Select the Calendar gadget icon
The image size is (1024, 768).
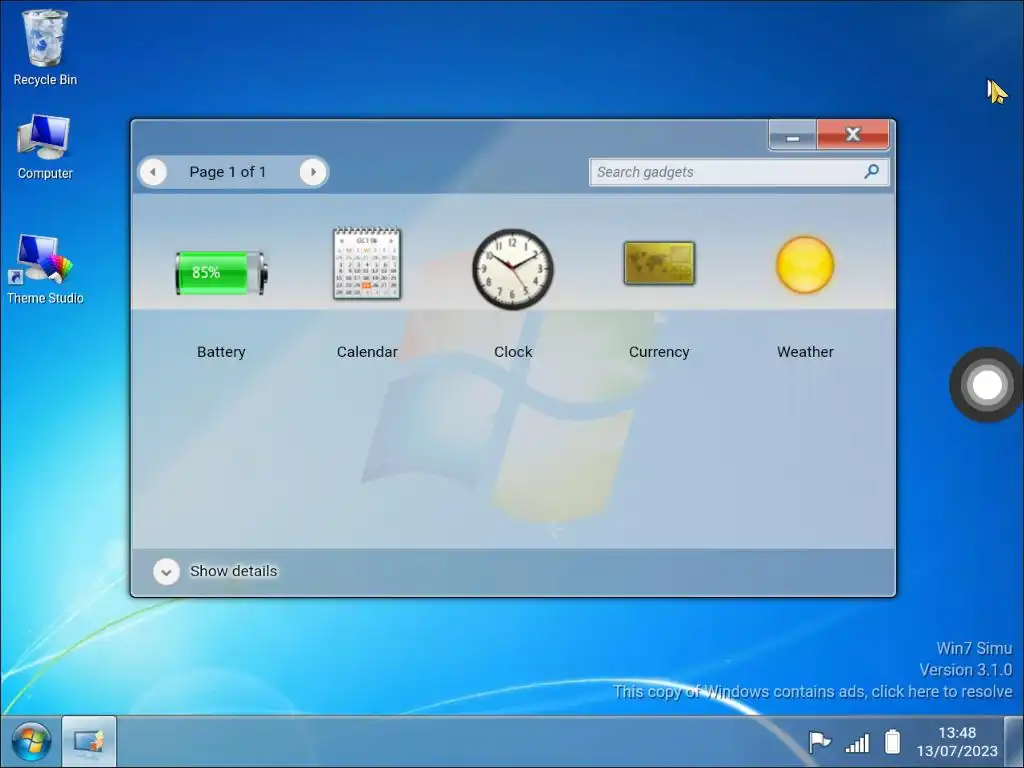367,264
